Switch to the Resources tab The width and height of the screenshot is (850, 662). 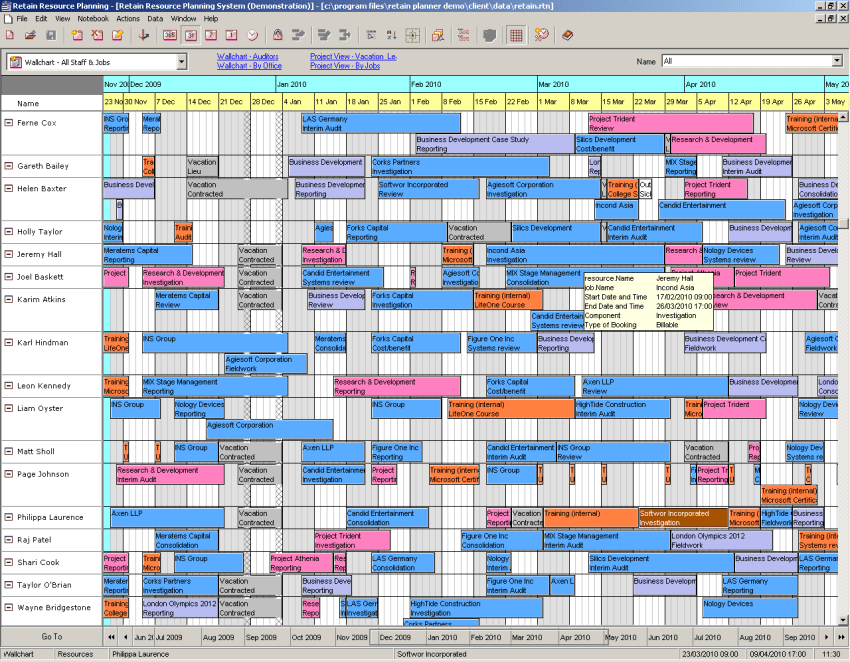click(80, 655)
